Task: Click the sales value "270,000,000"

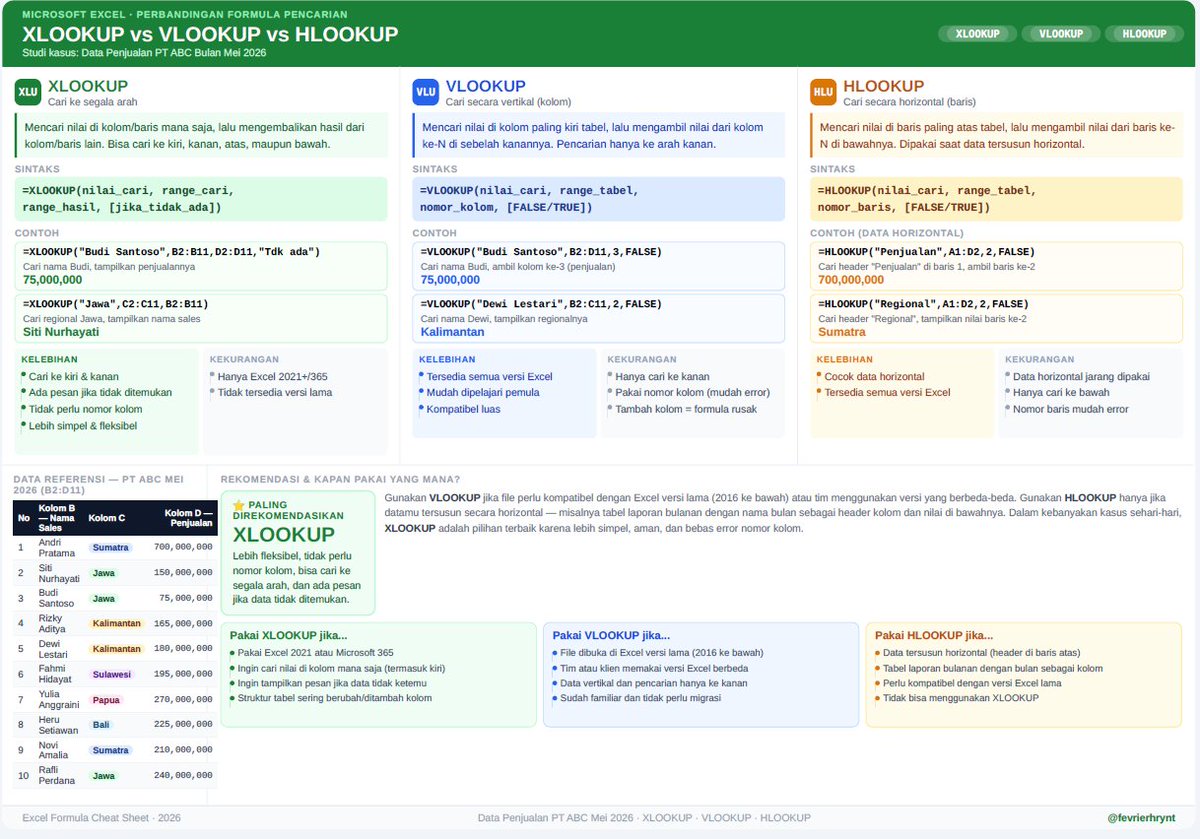Action: pos(184,700)
